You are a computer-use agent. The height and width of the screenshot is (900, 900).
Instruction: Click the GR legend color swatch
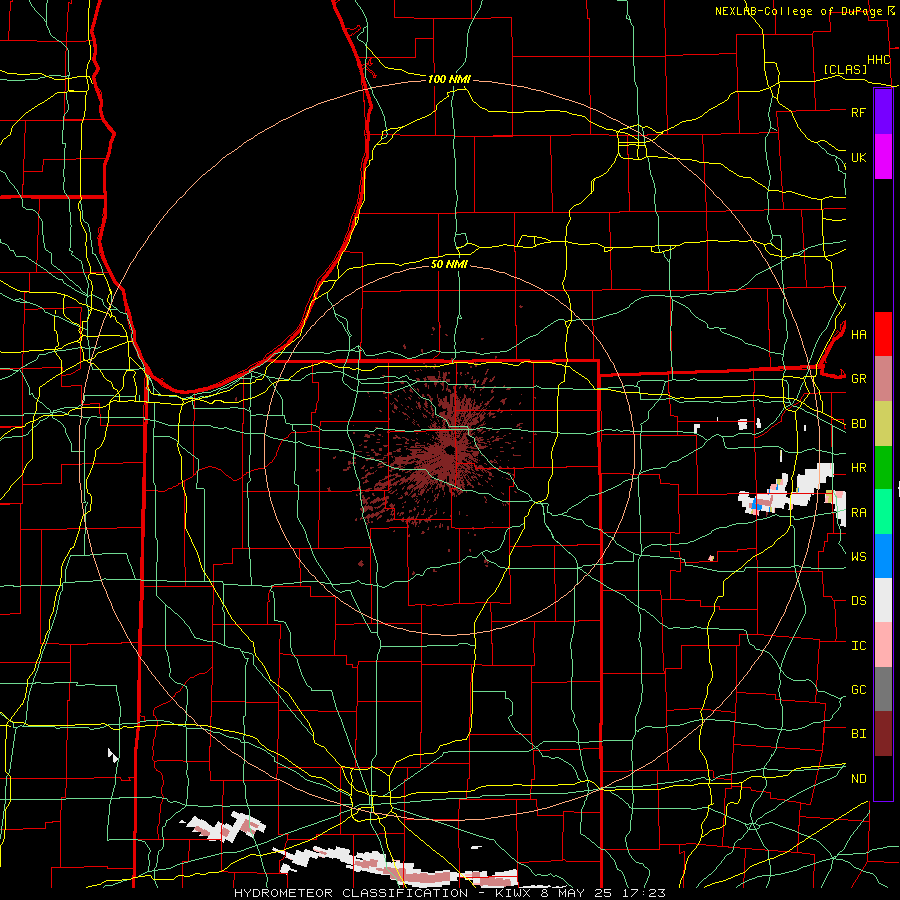coord(883,379)
